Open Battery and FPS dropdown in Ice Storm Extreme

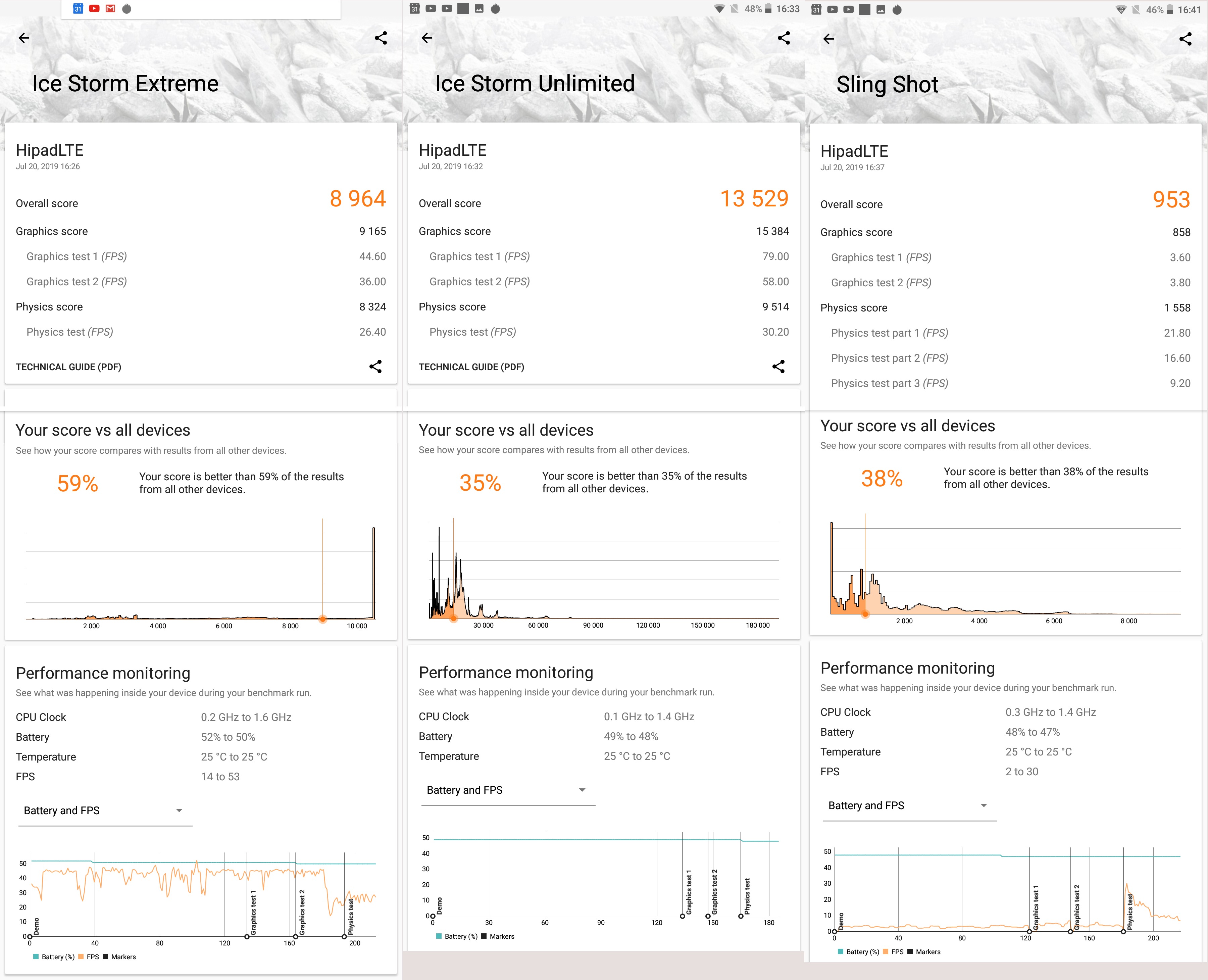[x=105, y=811]
